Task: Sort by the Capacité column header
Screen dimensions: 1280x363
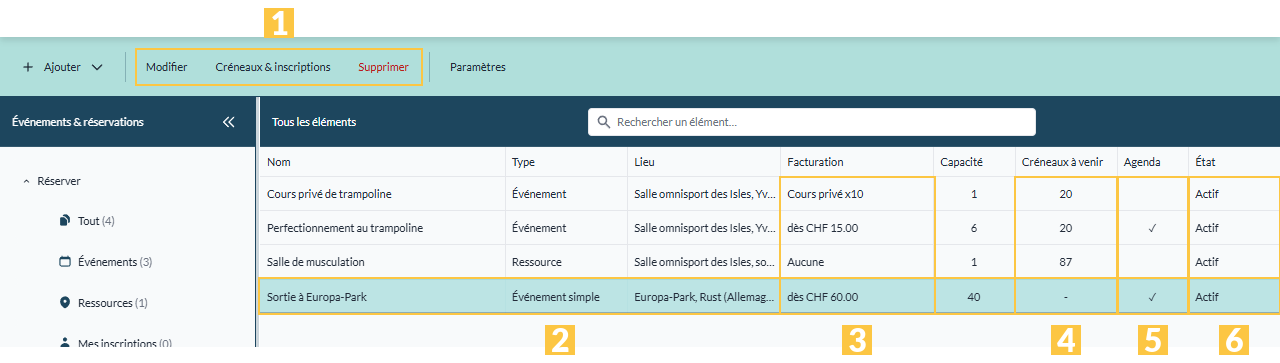Action: point(973,162)
